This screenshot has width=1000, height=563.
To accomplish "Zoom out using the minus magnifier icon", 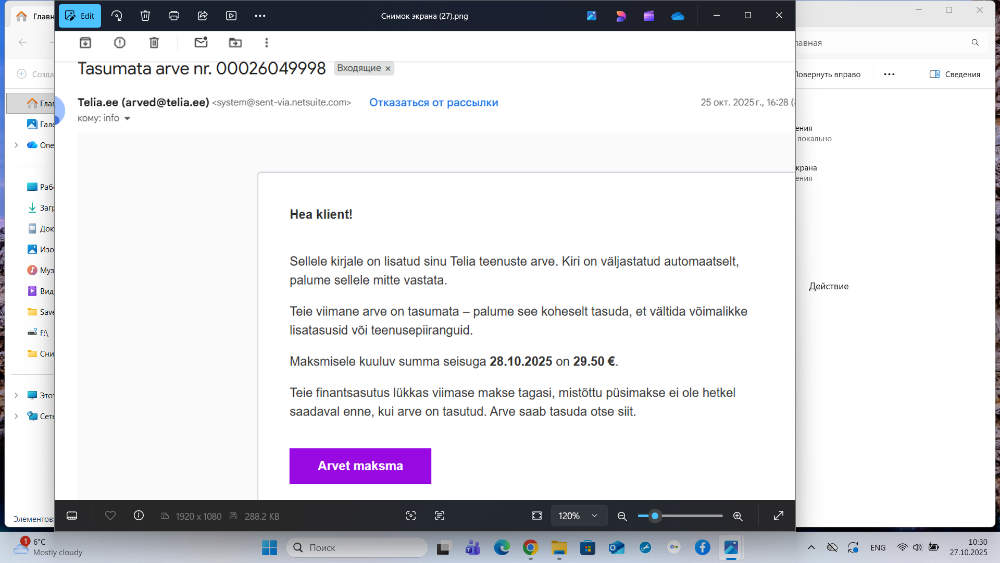I will [x=622, y=516].
